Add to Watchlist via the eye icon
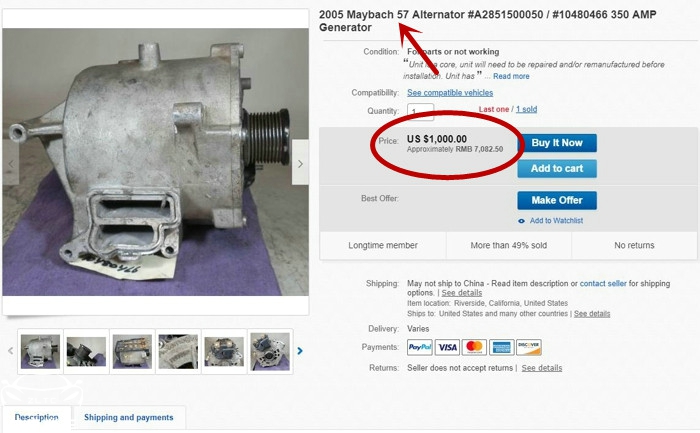 coord(521,221)
